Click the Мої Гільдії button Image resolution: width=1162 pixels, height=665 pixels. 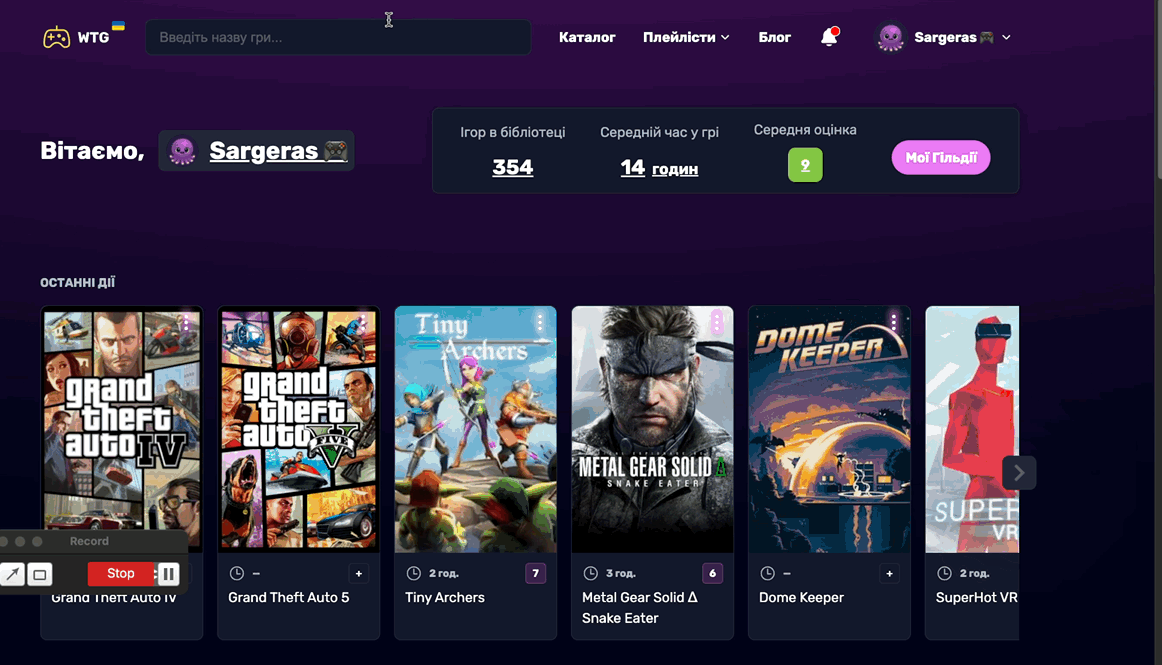940,158
